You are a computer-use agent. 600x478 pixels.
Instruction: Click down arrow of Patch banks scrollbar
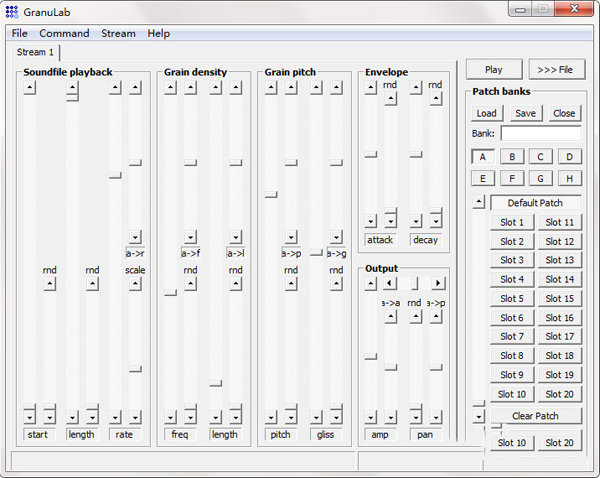click(x=478, y=416)
